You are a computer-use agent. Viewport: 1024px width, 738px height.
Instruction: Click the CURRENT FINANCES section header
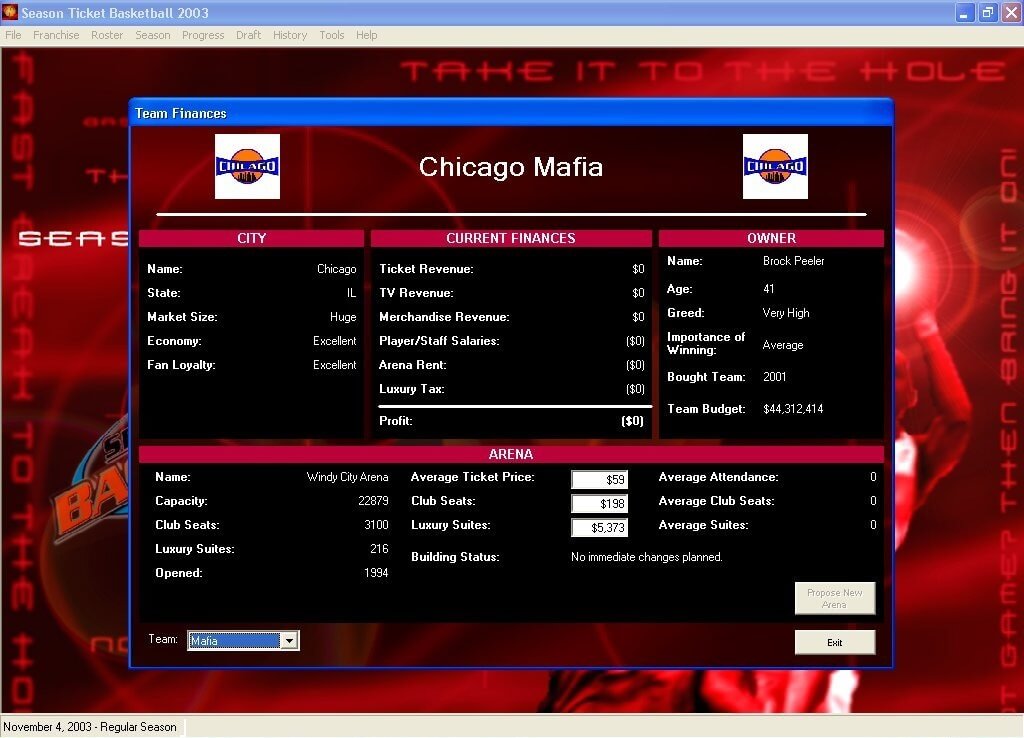(x=511, y=238)
